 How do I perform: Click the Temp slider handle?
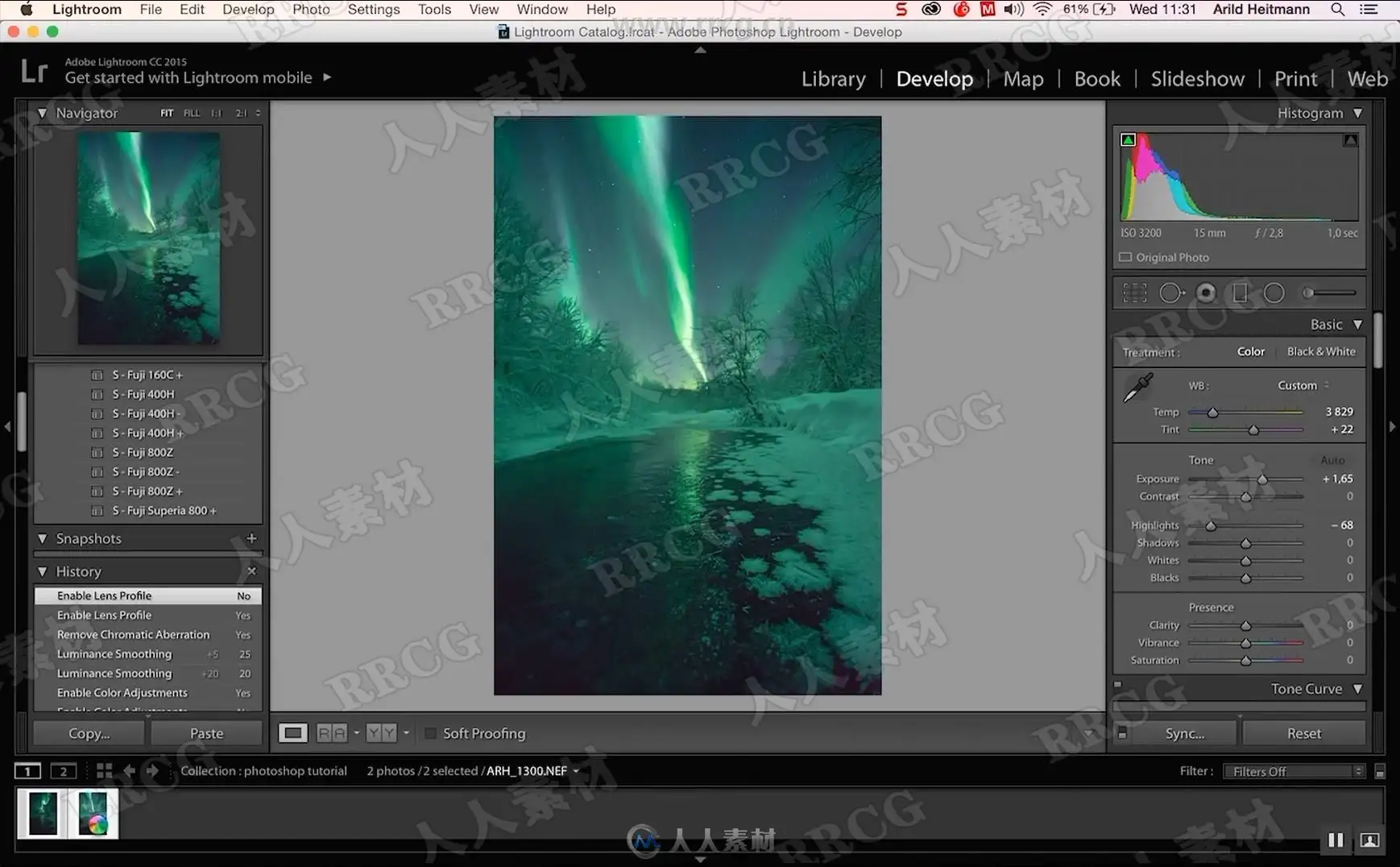pos(1212,413)
